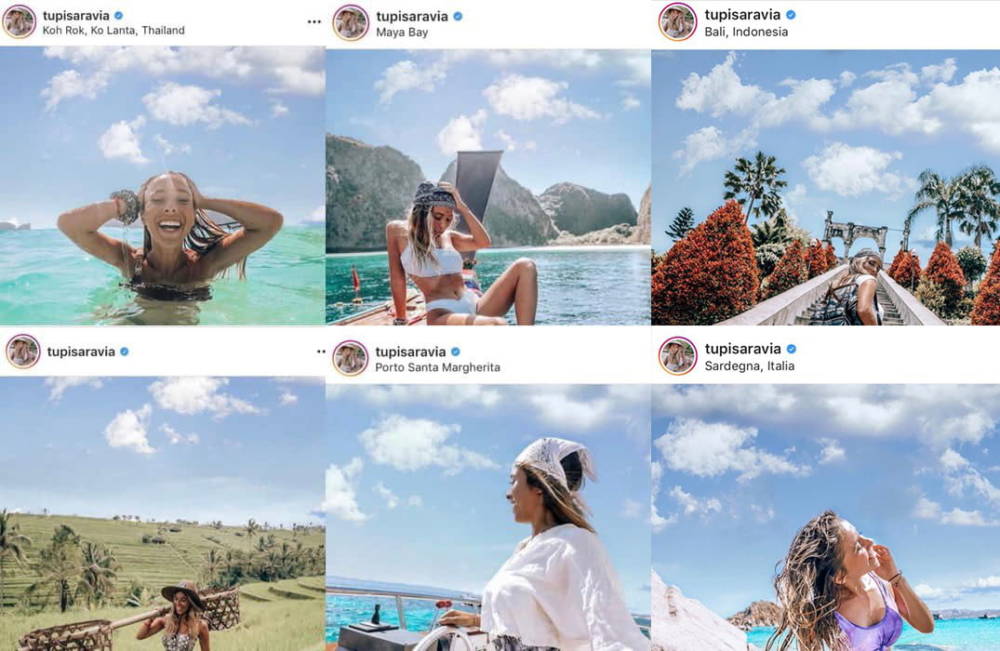Open the rice terrace photo with baskets
1000x651 pixels.
tap(163, 513)
